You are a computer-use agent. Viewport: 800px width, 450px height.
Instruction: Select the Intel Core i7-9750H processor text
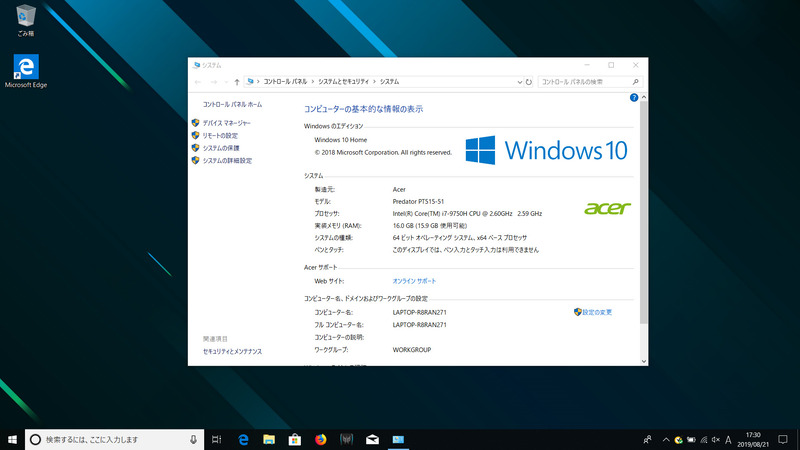(x=467, y=214)
